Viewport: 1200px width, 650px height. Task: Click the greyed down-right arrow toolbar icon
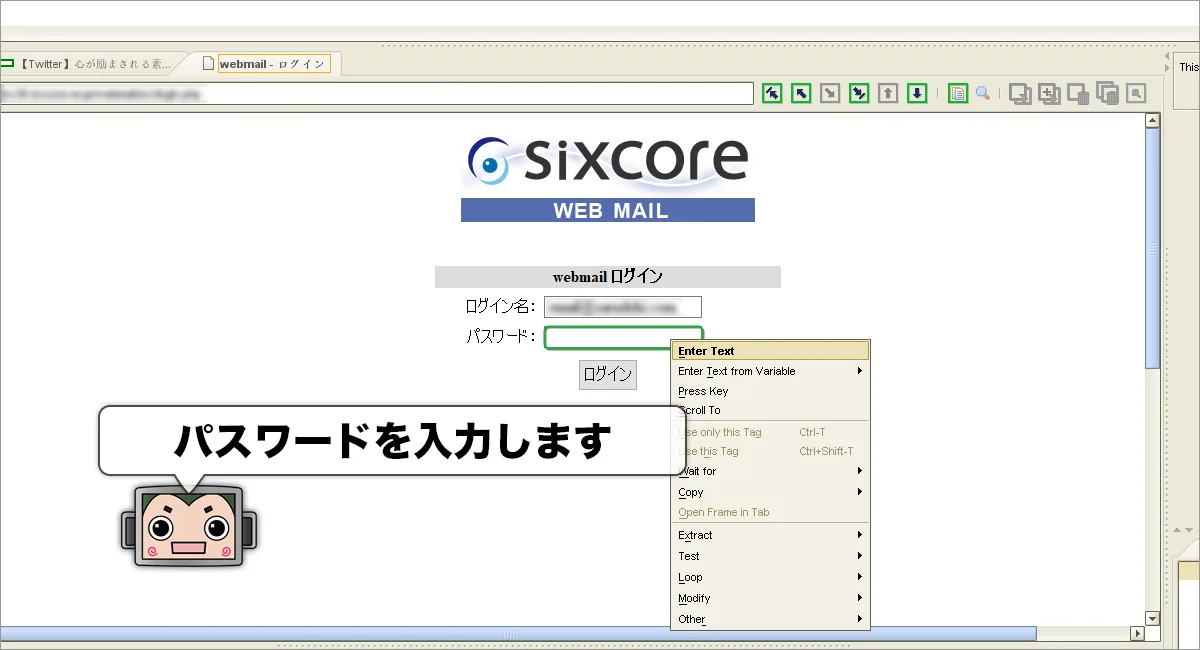click(830, 93)
